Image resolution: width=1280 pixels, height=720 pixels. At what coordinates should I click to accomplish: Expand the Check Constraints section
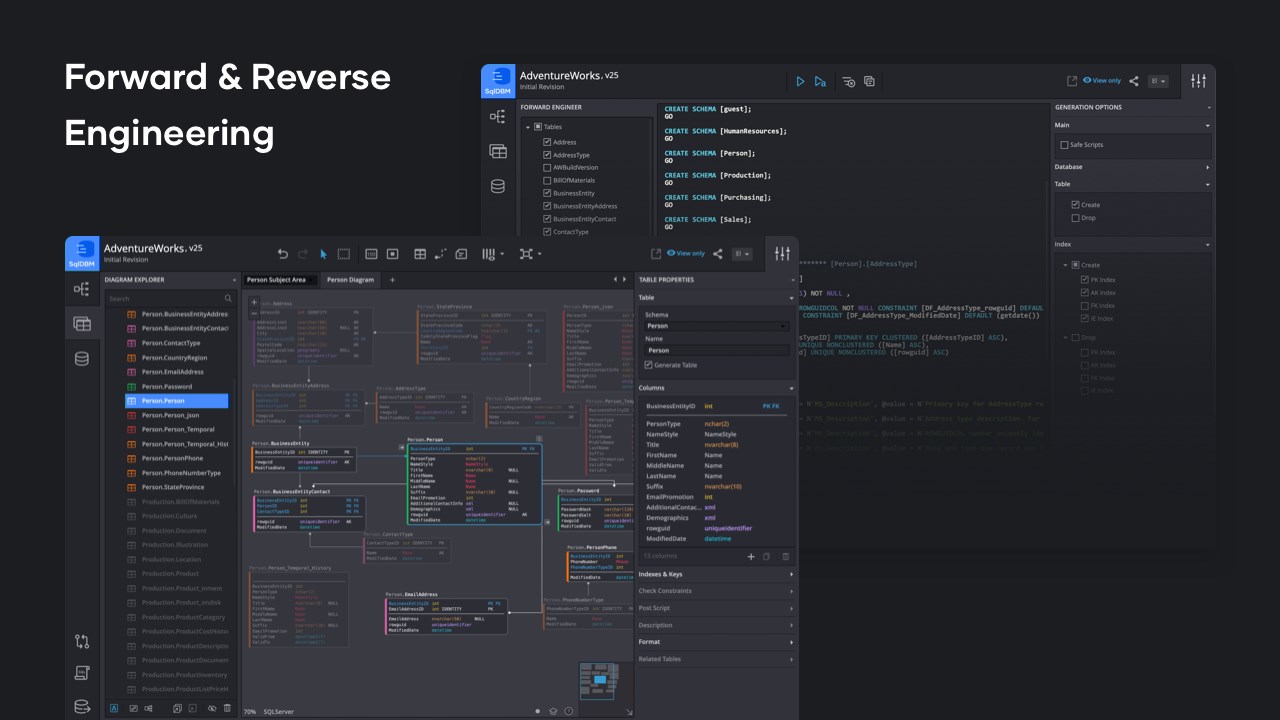tap(716, 591)
